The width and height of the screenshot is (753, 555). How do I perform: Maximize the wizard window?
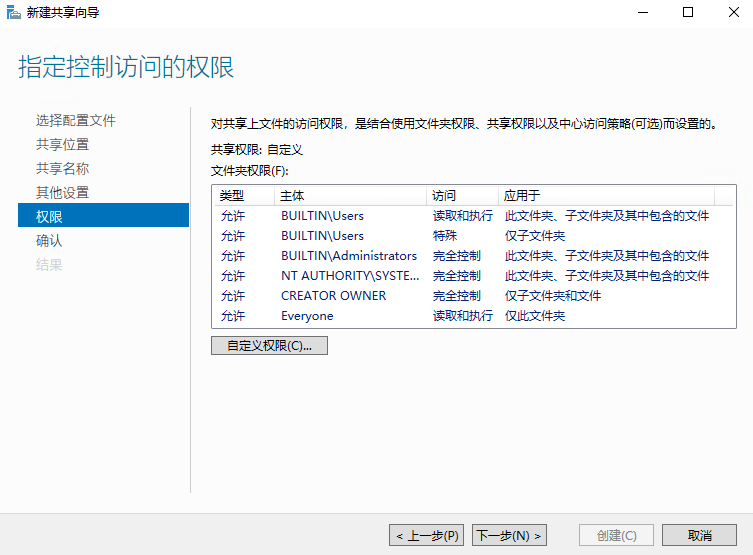pos(688,12)
